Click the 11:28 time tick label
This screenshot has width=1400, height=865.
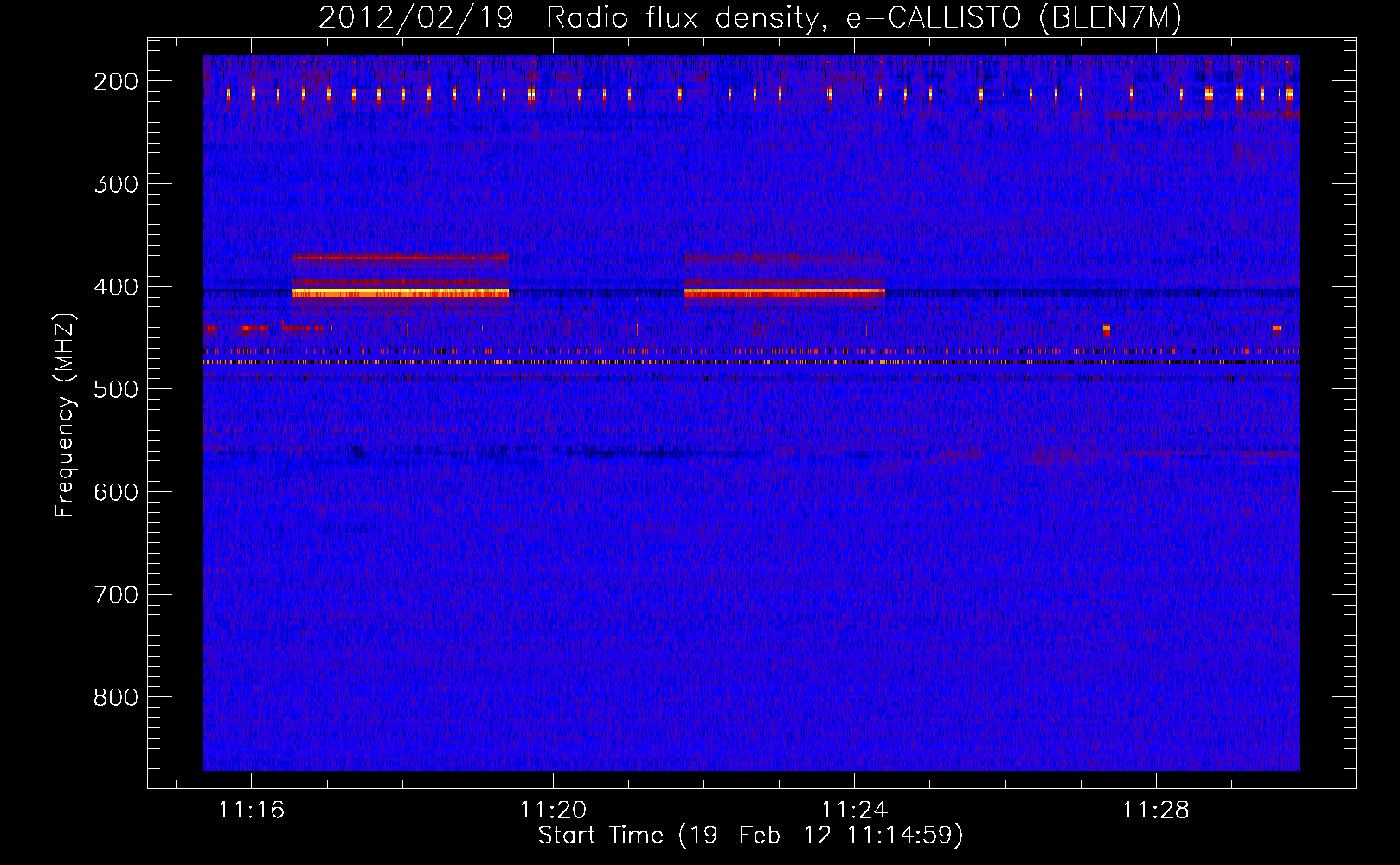pos(1156,810)
